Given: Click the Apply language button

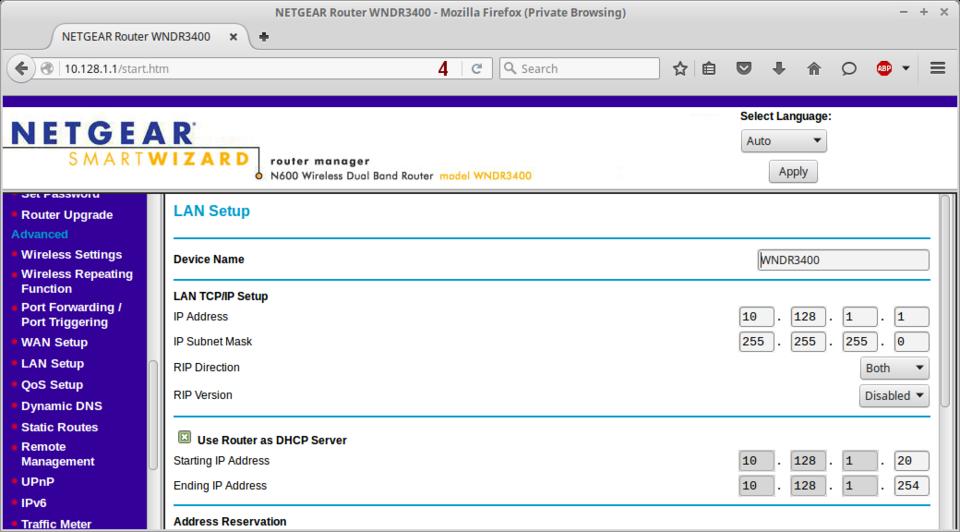Looking at the screenshot, I should [792, 171].
